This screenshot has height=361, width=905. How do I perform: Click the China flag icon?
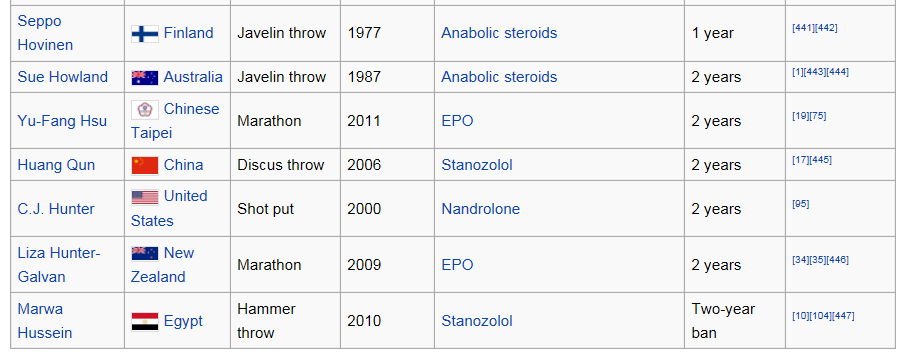coord(144,165)
